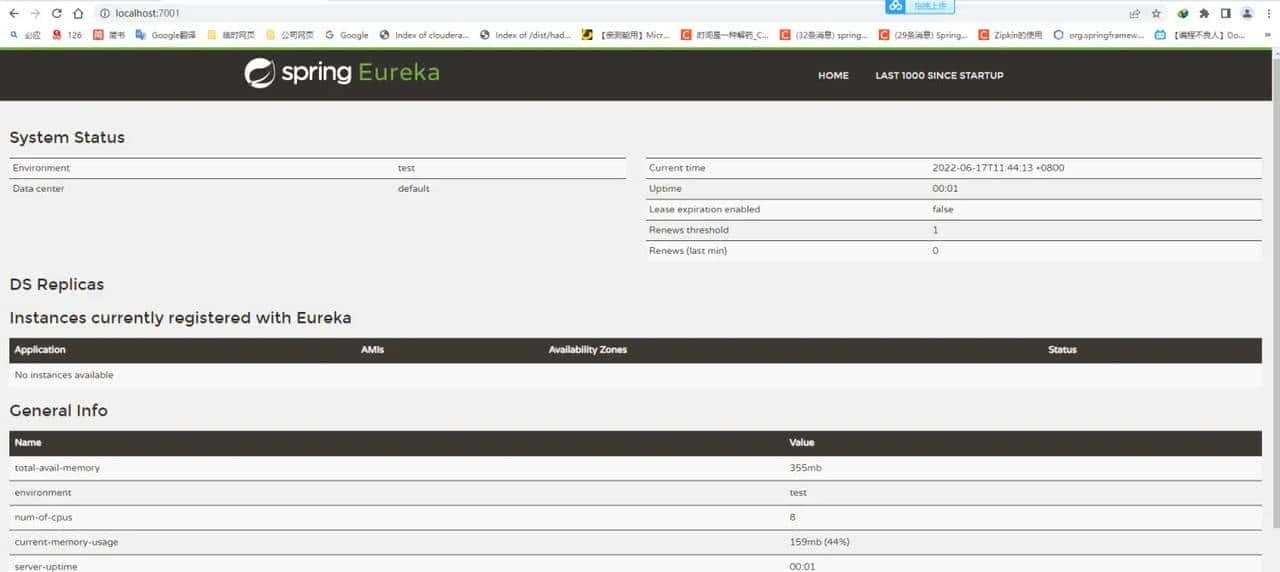Click the Data center row label
Image resolution: width=1280 pixels, height=572 pixels.
38,189
